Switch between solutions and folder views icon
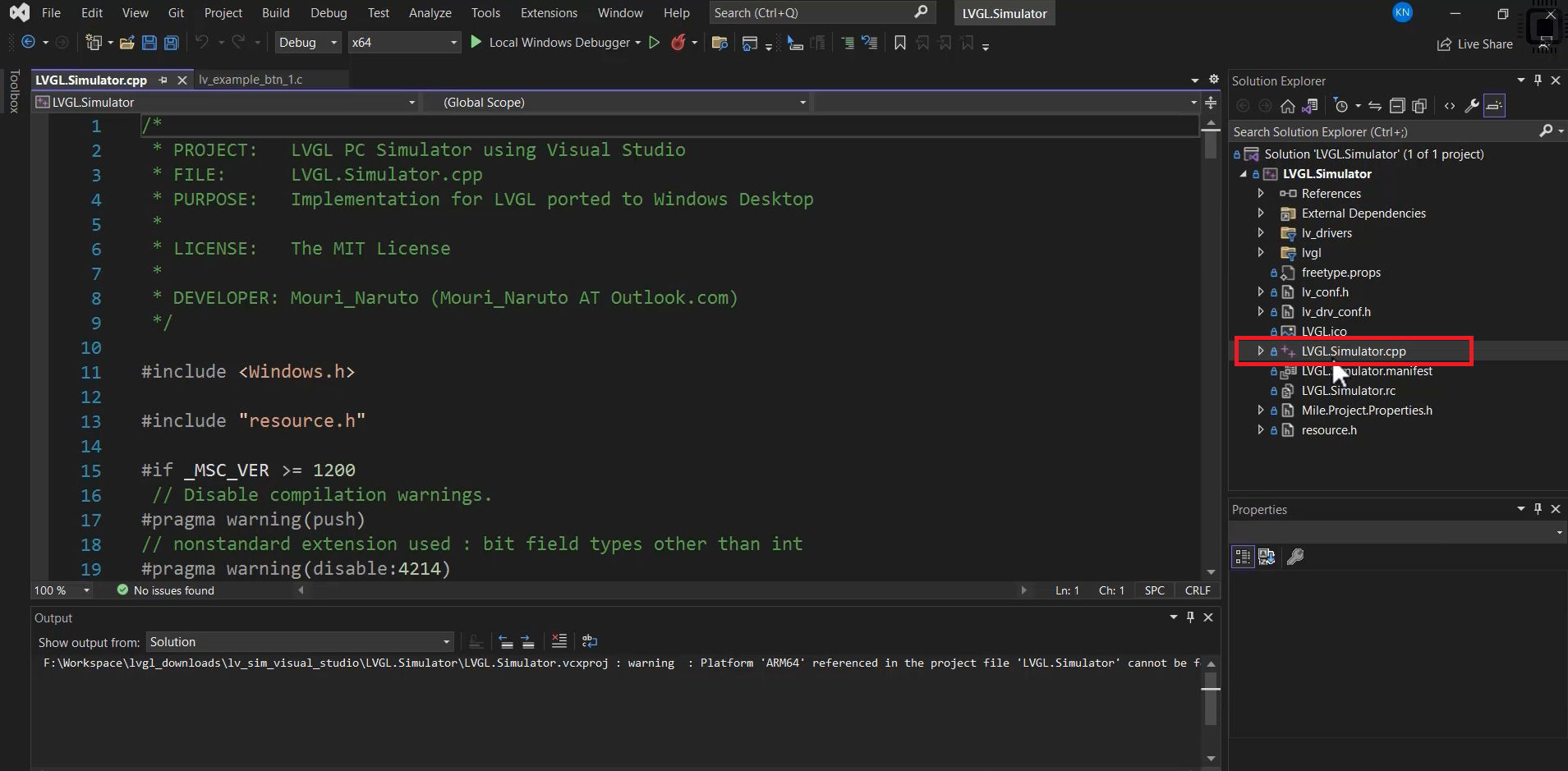 tap(1310, 106)
